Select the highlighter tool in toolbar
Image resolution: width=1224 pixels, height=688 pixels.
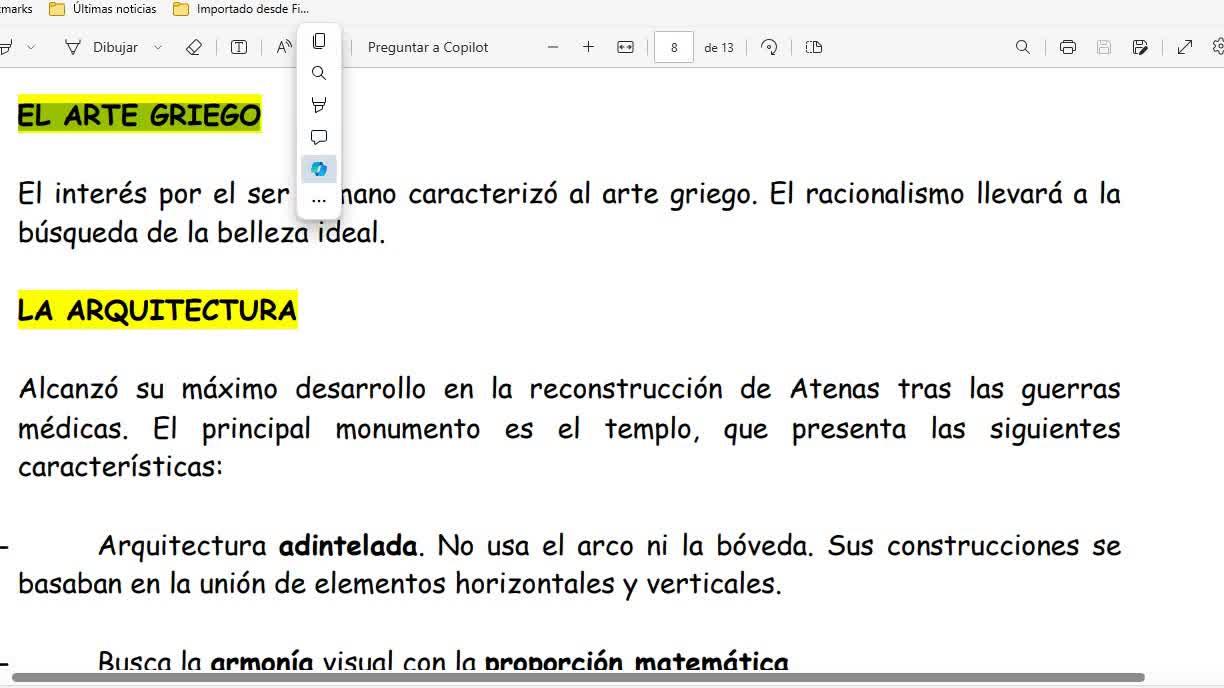pos(6,47)
